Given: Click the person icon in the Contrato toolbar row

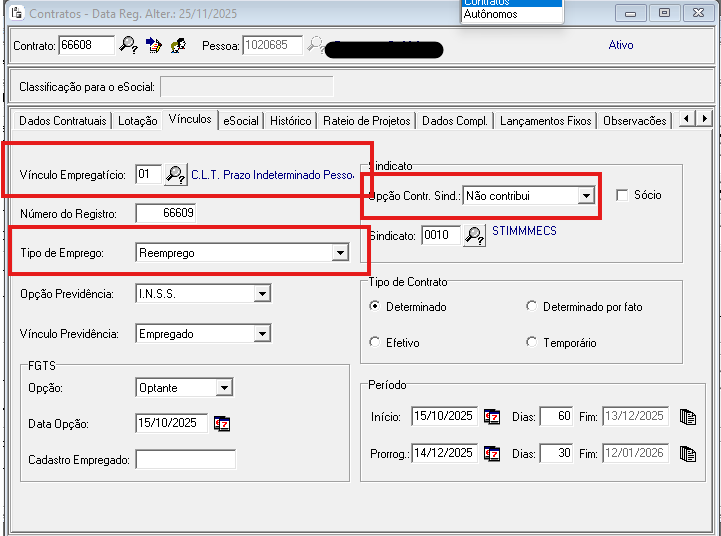Looking at the screenshot, I should point(178,45).
